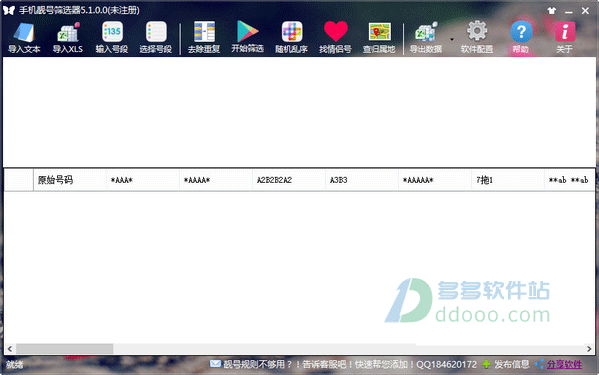The width and height of the screenshot is (599, 375).
Task: Click the butterfly app icon in title bar
Action: [x=9, y=10]
